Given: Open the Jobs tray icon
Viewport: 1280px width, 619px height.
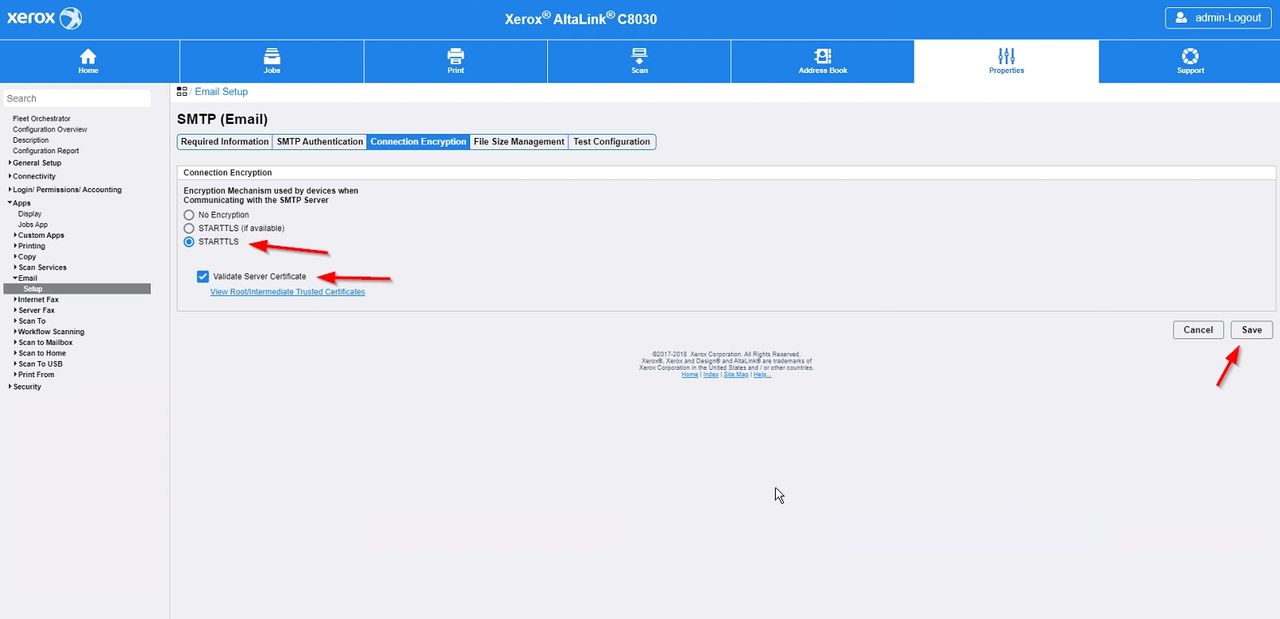Looking at the screenshot, I should [x=272, y=56].
